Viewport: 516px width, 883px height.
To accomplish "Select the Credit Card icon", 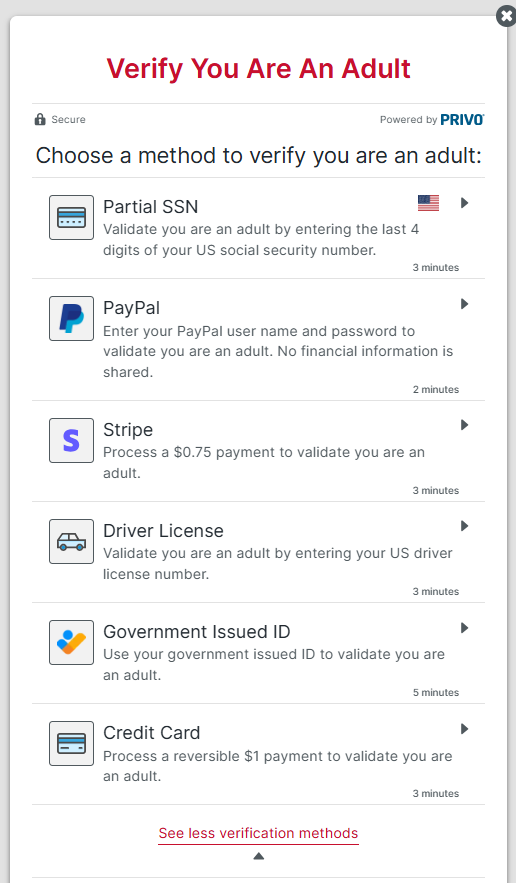I will (x=72, y=743).
